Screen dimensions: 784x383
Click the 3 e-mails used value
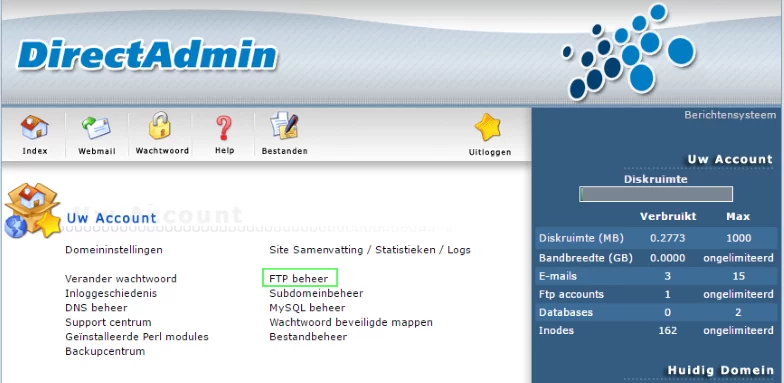tap(668, 276)
